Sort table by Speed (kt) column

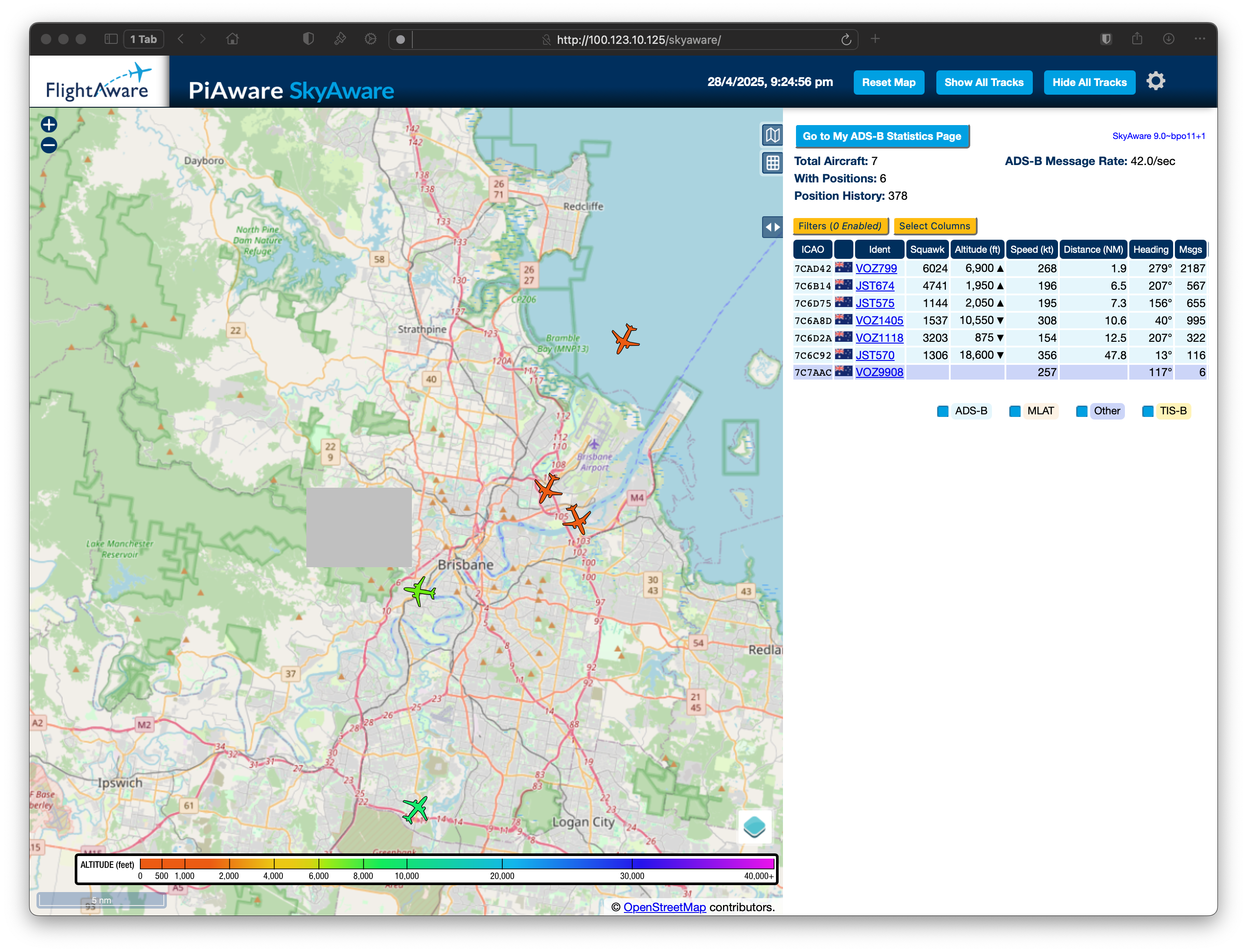pos(1031,249)
